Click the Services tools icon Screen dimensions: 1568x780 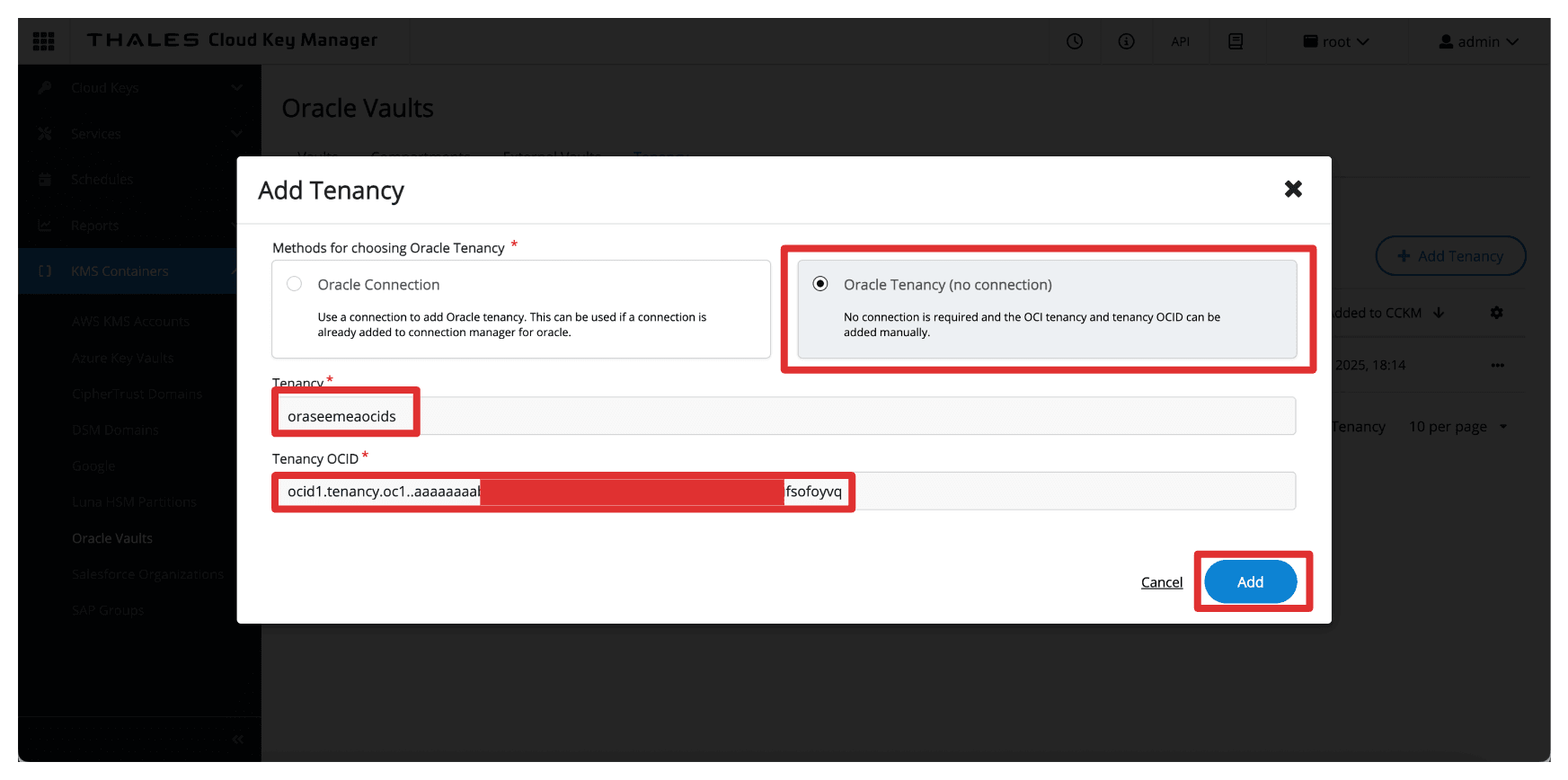coord(45,134)
